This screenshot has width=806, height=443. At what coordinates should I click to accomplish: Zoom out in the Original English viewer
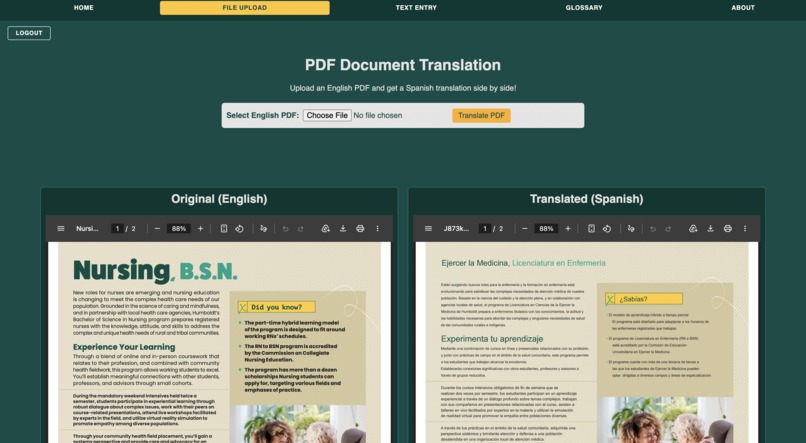tap(157, 229)
